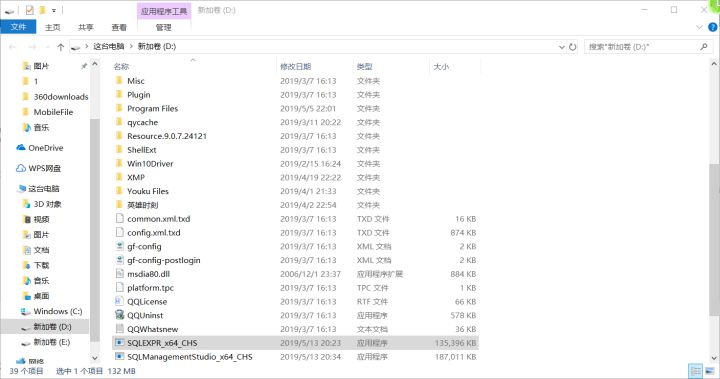Sort by the 修改日期 column header
Viewport: 720px width, 379px height.
click(296, 67)
